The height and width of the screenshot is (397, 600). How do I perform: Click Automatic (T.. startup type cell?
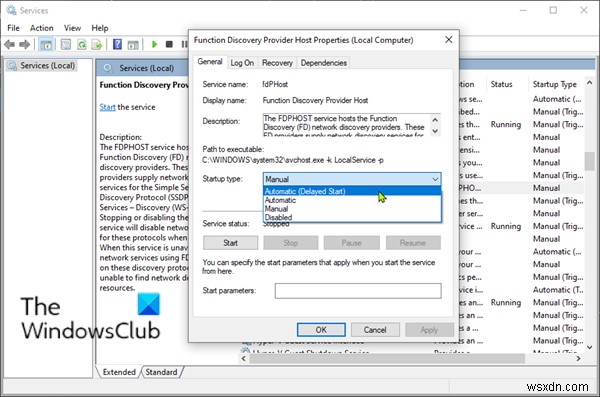558,290
